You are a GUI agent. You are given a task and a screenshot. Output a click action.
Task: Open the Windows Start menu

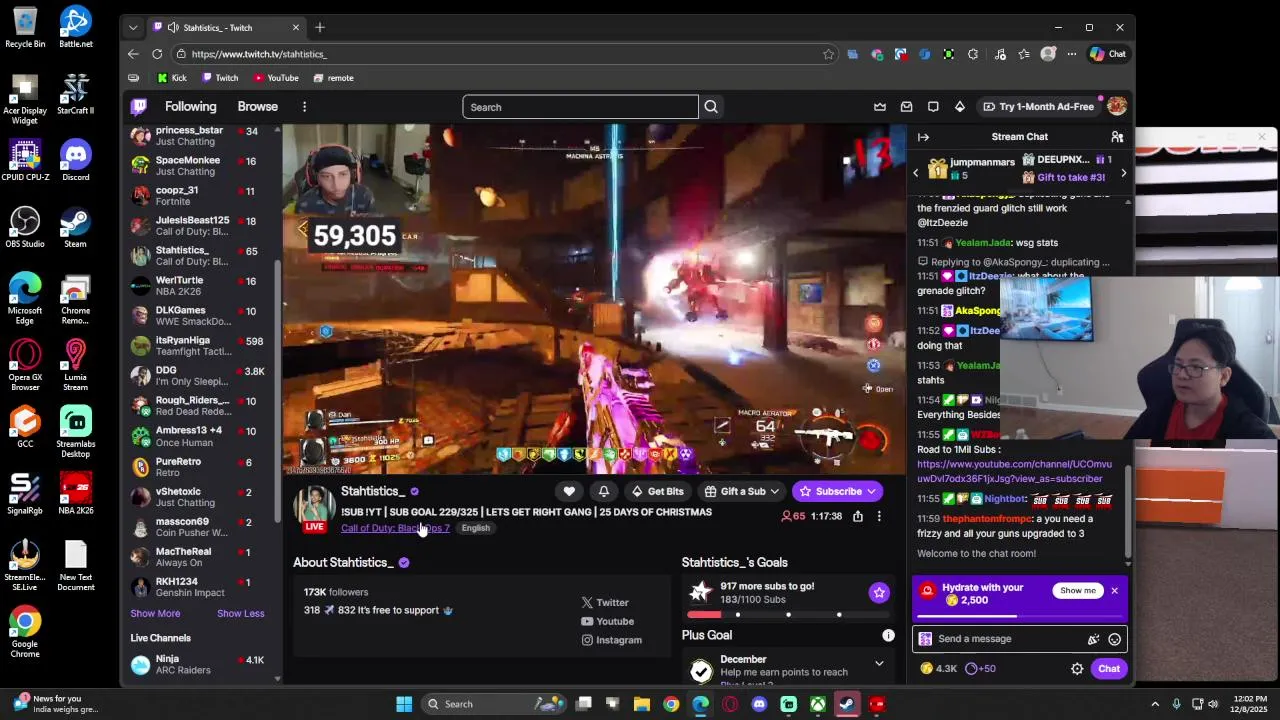(404, 704)
